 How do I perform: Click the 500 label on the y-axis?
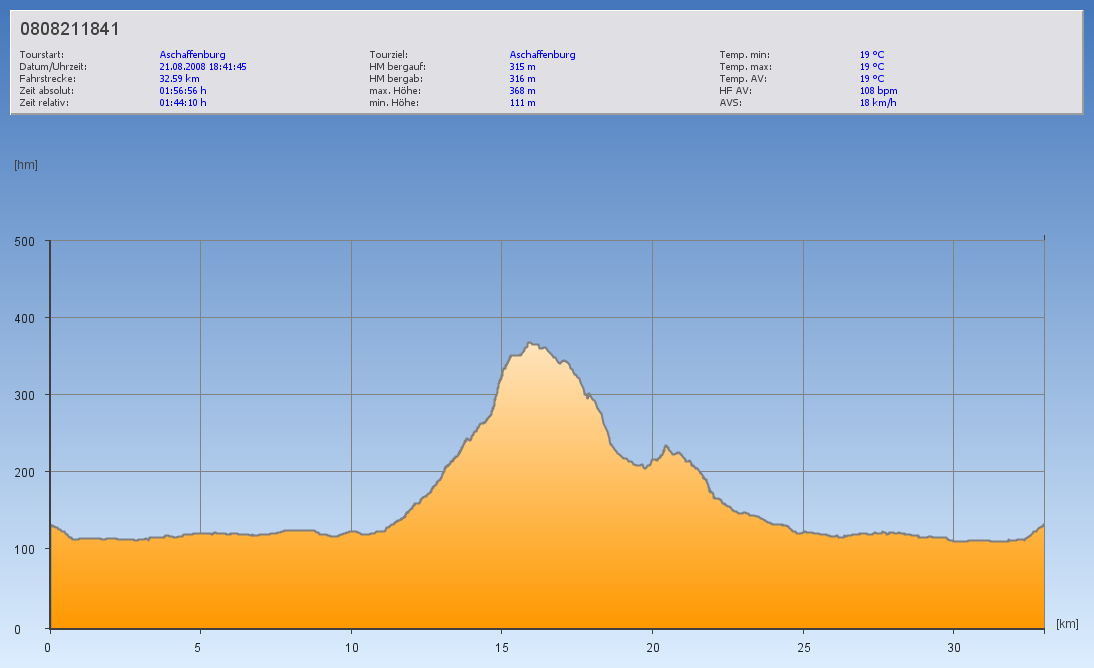click(x=25, y=241)
